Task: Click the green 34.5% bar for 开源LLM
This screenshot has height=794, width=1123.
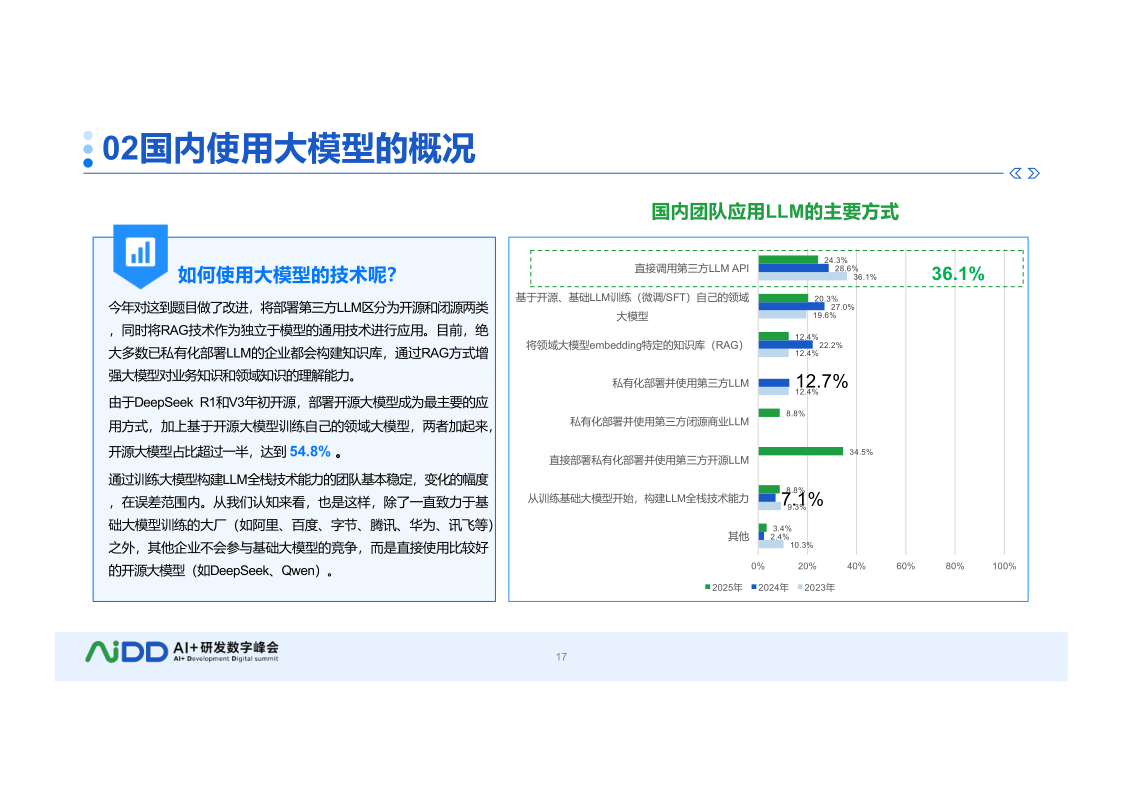Action: pyautogui.click(x=801, y=451)
